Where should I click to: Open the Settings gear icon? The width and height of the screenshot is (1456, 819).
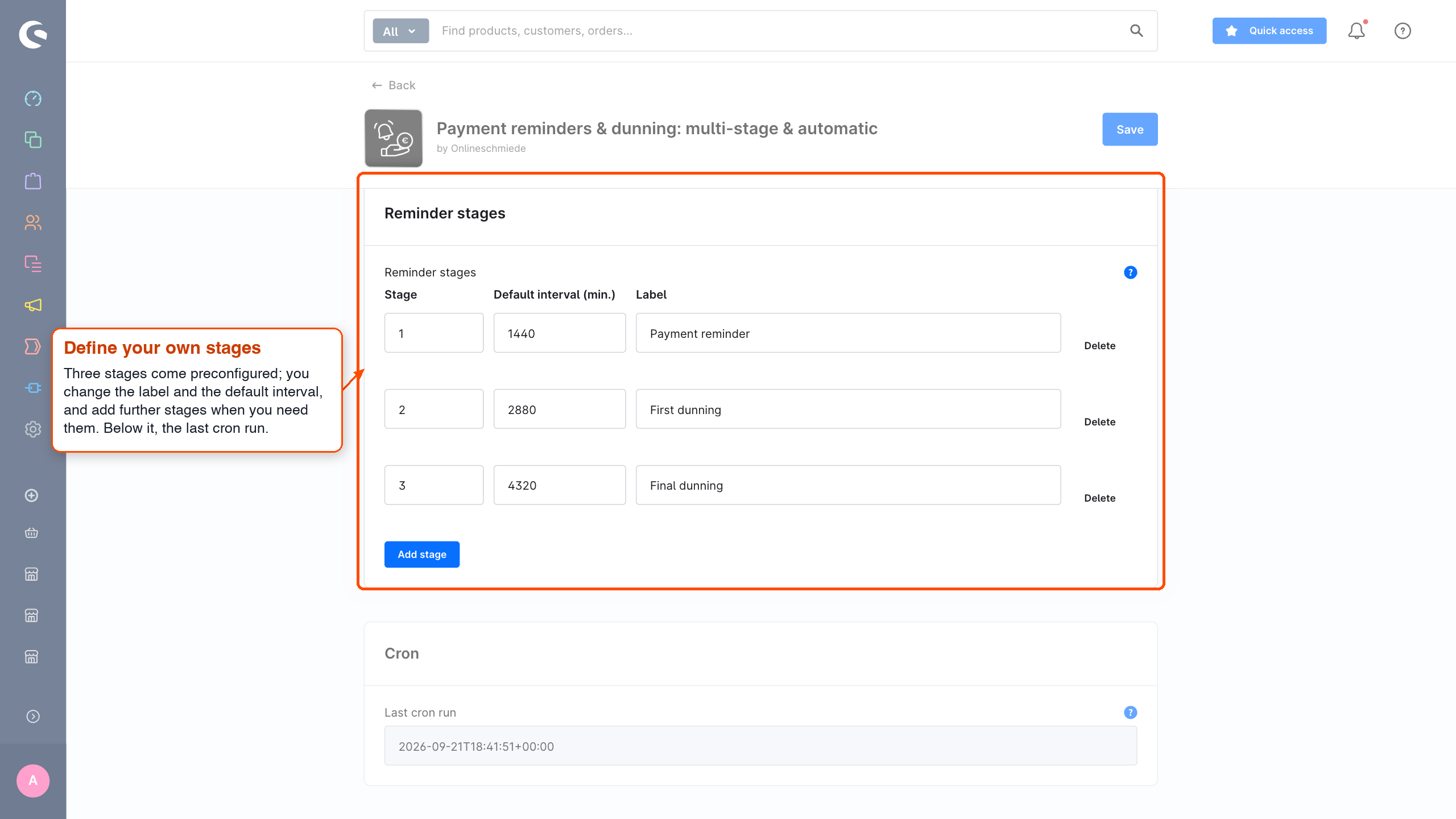[x=33, y=429]
